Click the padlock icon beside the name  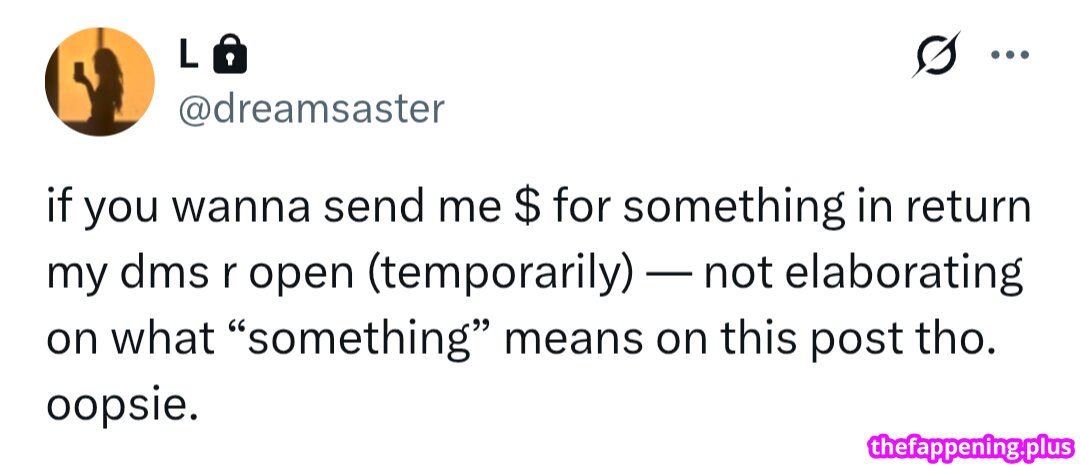pyautogui.click(x=231, y=58)
